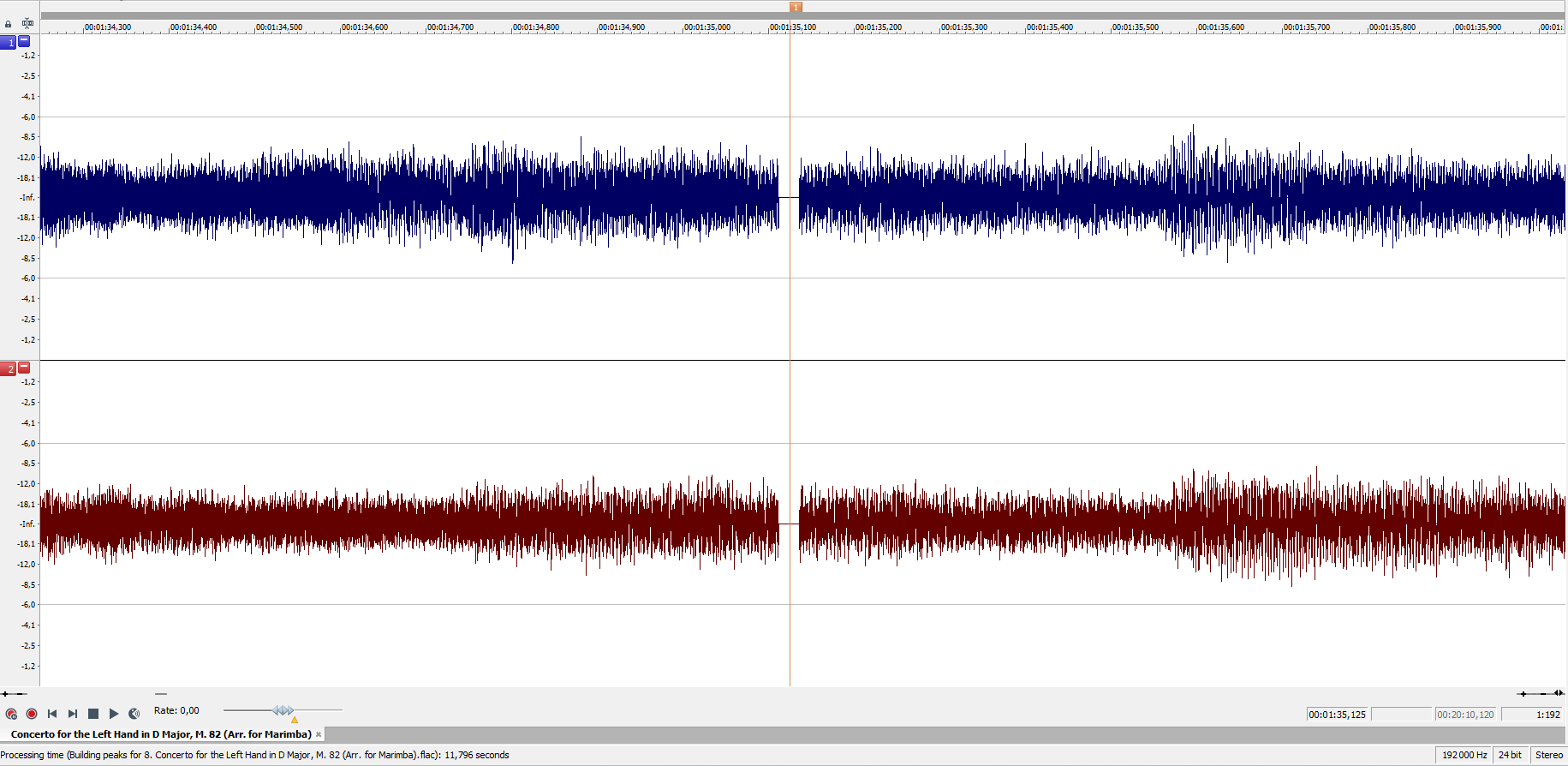Toggle the lock icon above channel 1
1568x766 pixels.
coord(9,24)
